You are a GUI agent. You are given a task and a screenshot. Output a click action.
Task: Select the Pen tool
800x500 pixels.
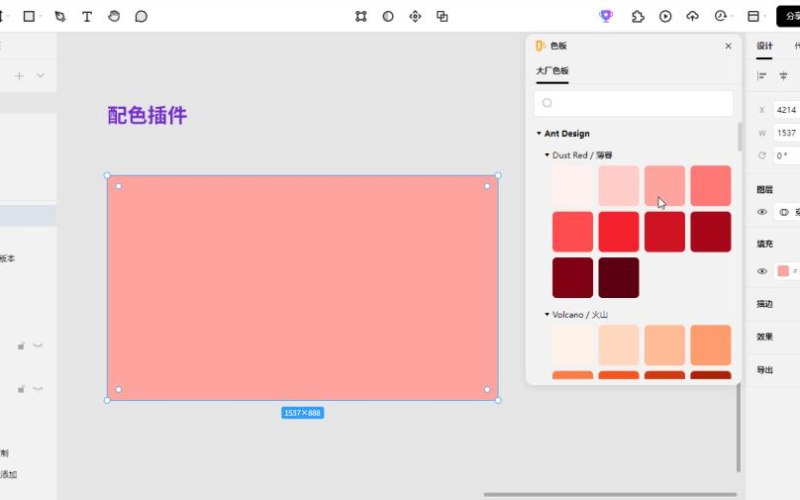(60, 16)
